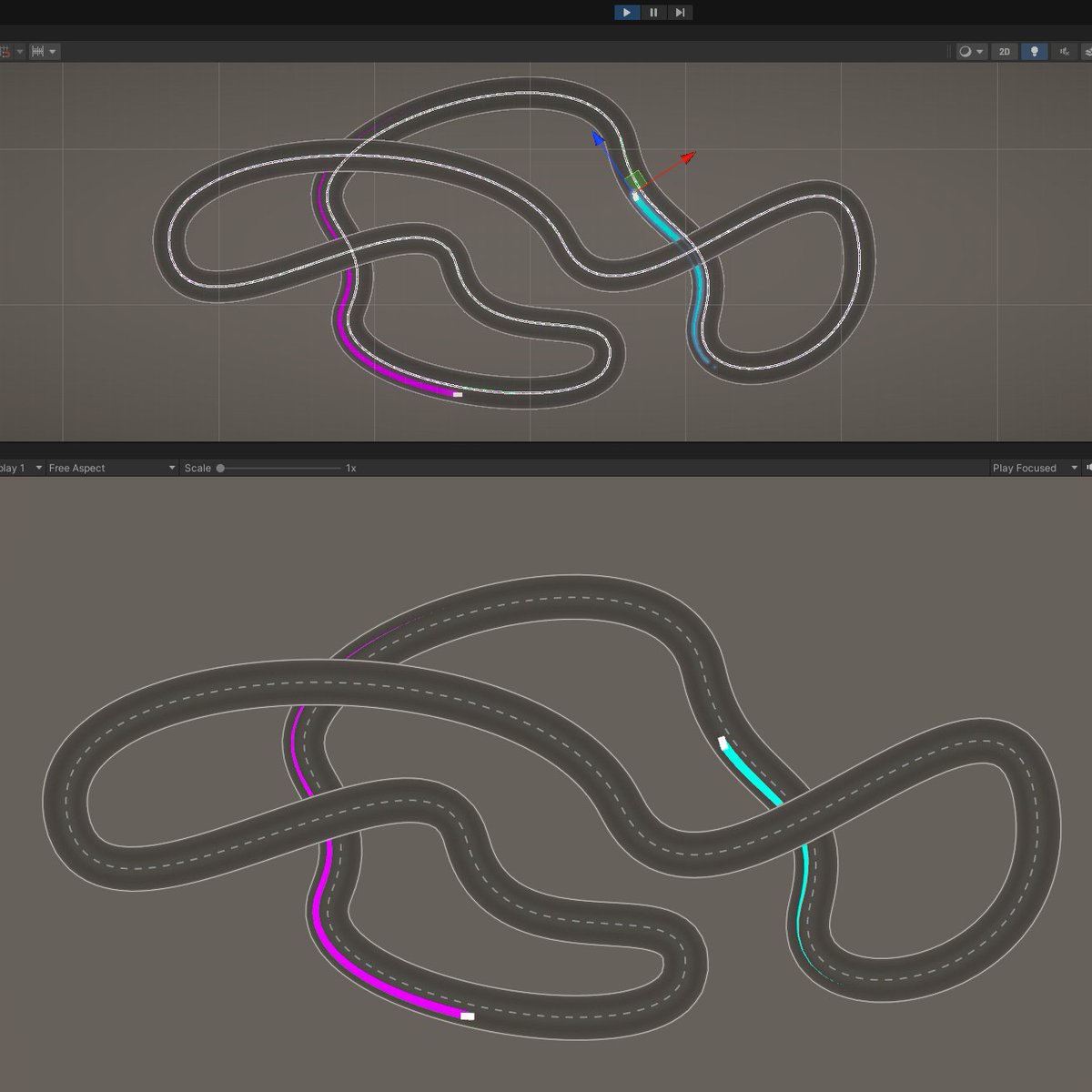The width and height of the screenshot is (1092, 1092).
Task: Toggle scene lighting with the lightbulb icon
Action: [x=1034, y=52]
